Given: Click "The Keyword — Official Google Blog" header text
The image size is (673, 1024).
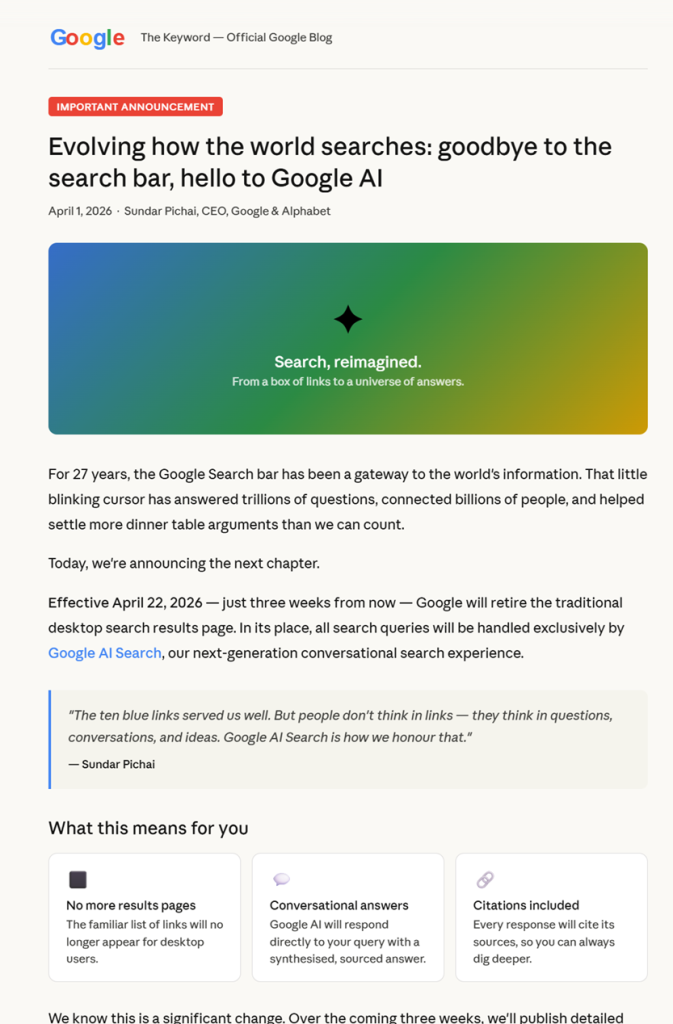Looking at the screenshot, I should tap(236, 38).
